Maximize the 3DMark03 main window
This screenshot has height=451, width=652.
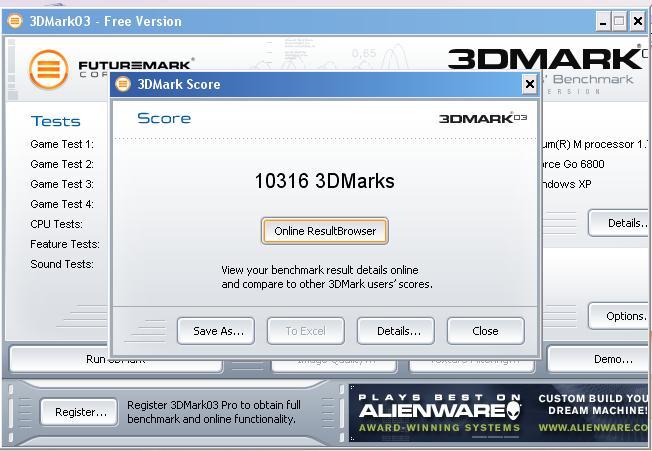(620, 21)
